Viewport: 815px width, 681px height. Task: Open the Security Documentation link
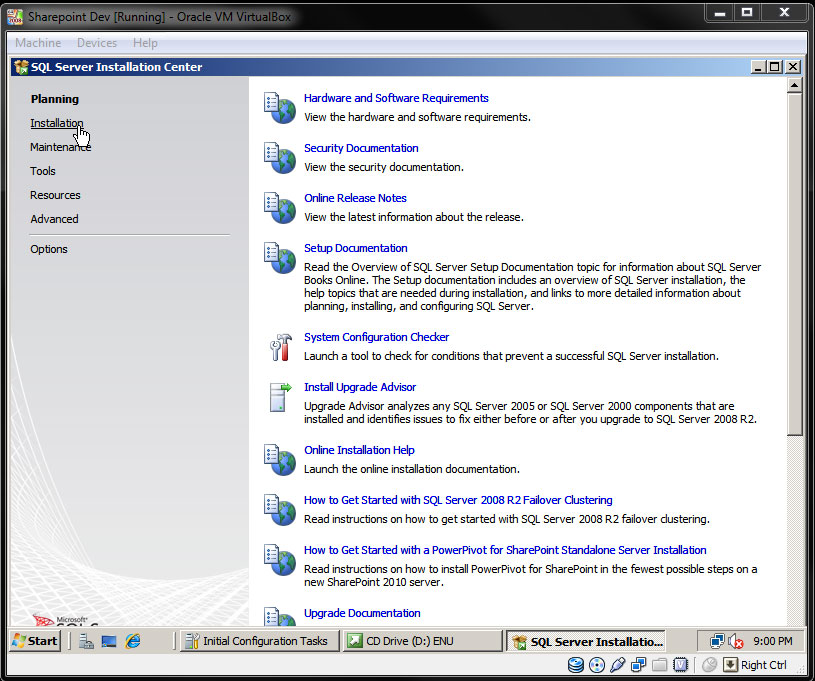pyautogui.click(x=361, y=148)
